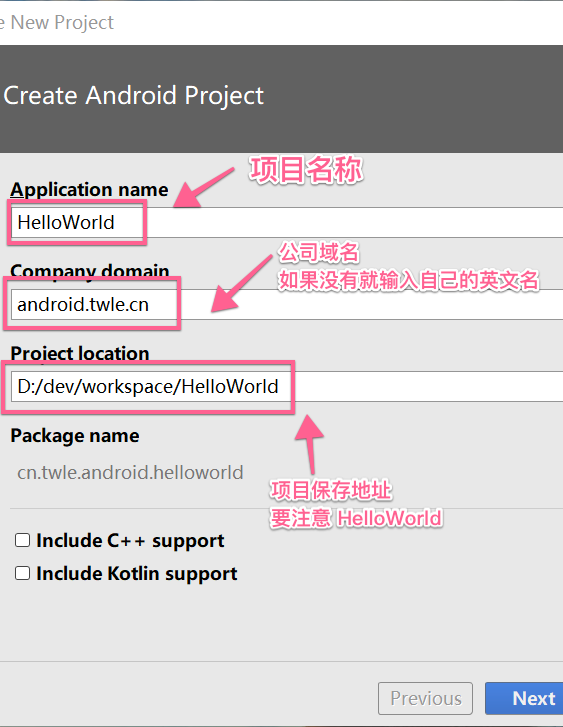Click the D:/dev/workspace/HelloWorld path text
Image resolution: width=563 pixels, height=727 pixels.
[x=147, y=387]
